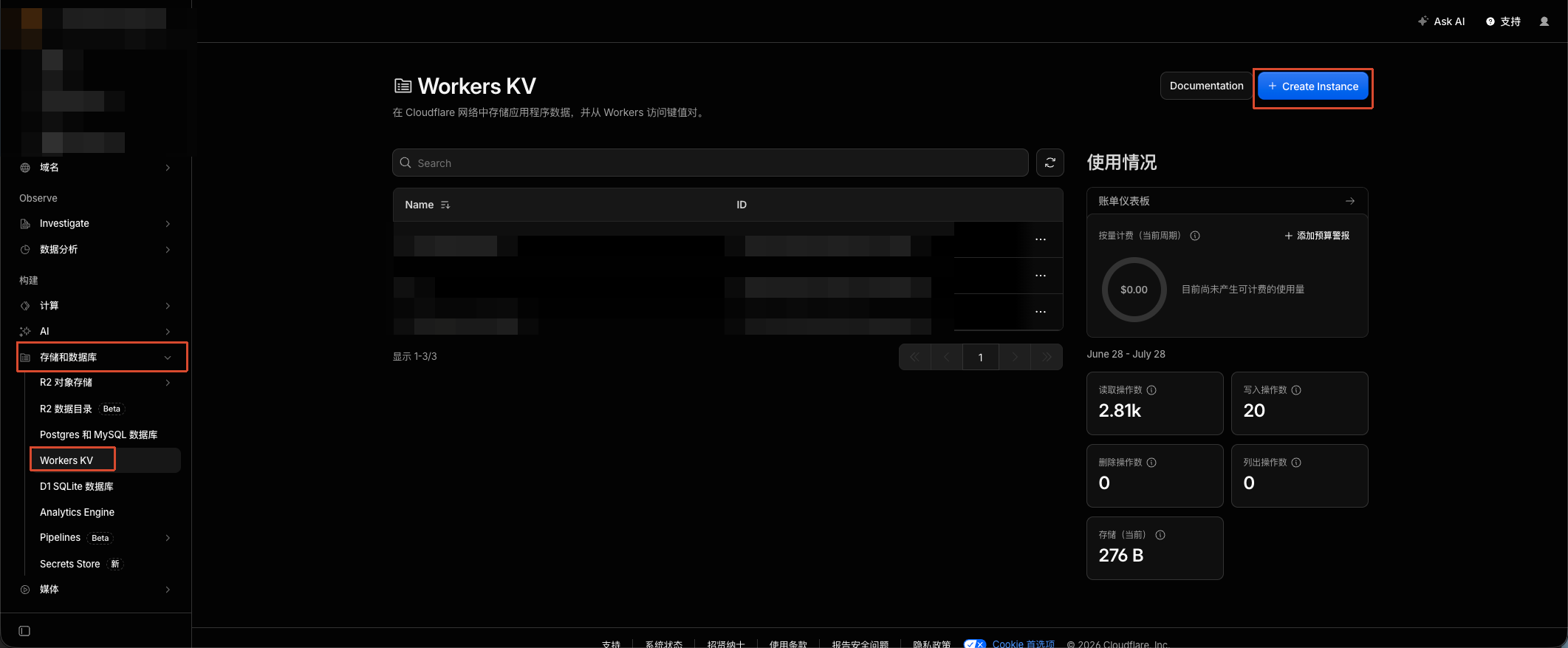Open the user account profile icon
This screenshot has height=648, width=1568.
pos(1544,21)
